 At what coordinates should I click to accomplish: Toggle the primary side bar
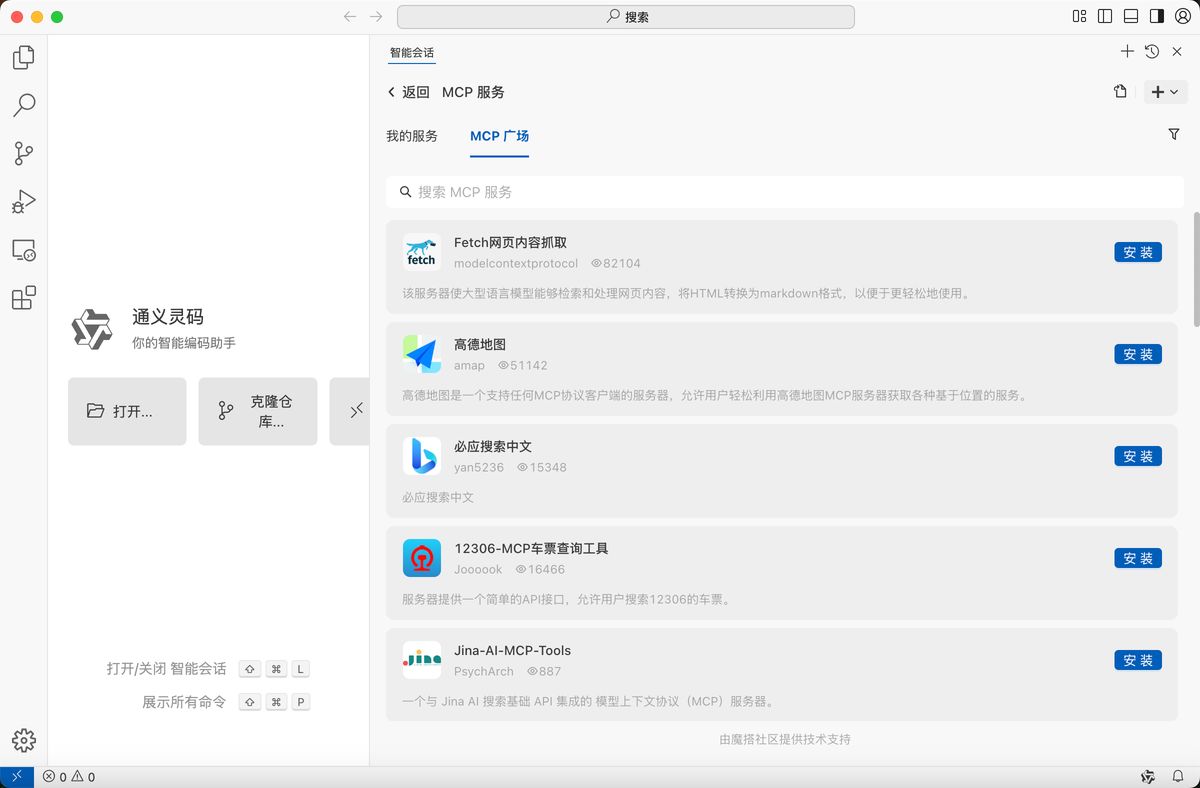(x=1105, y=16)
